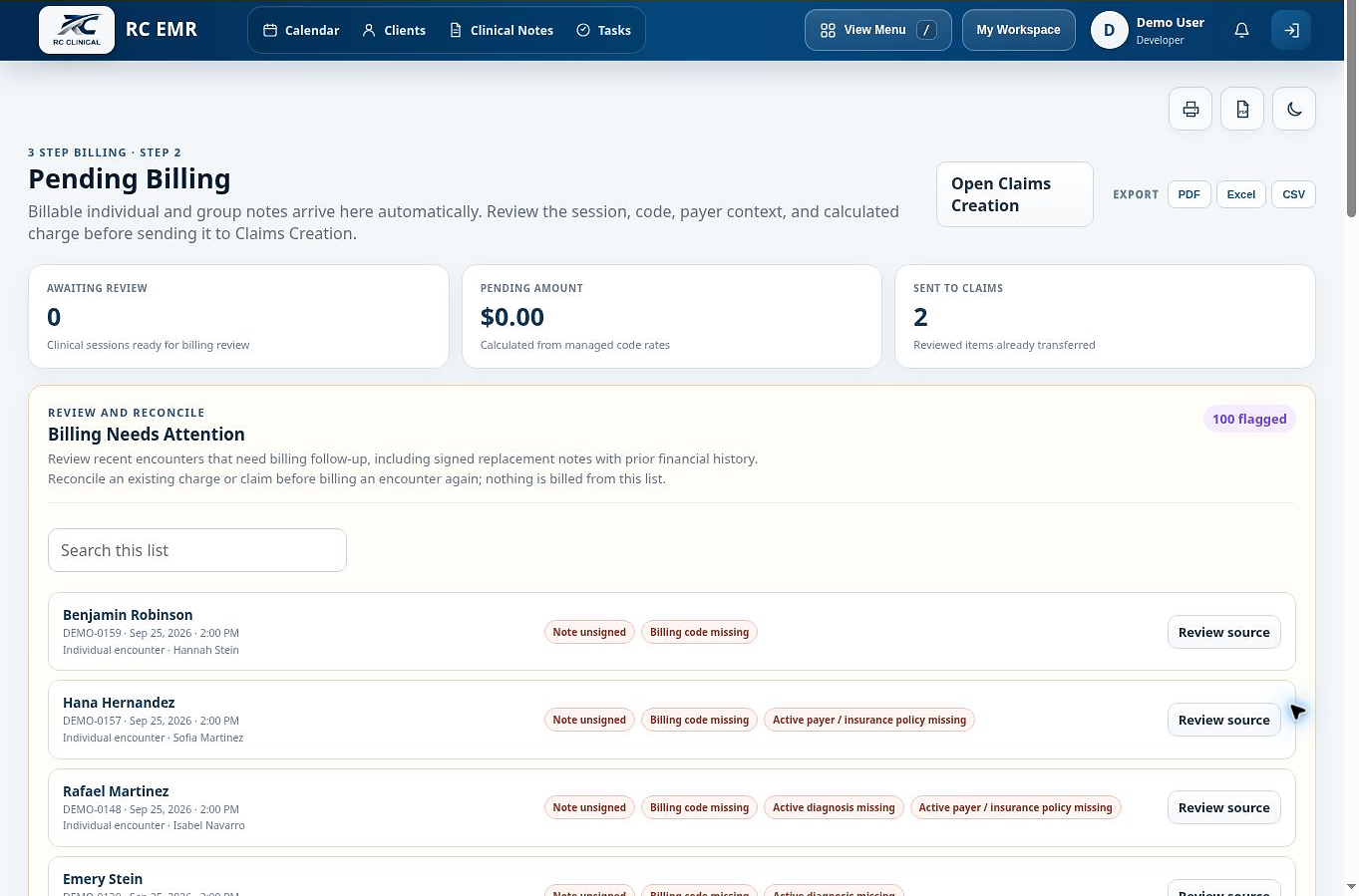Review source for Rafael Martinez
1359x896 pixels.
click(1223, 807)
